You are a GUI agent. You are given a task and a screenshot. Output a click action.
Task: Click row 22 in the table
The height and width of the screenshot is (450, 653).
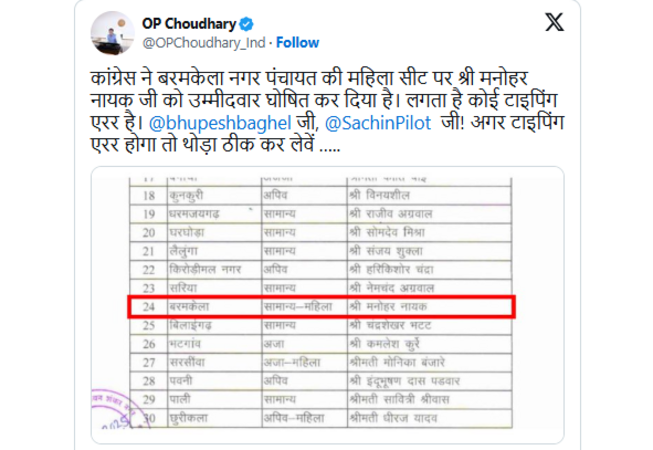321,270
